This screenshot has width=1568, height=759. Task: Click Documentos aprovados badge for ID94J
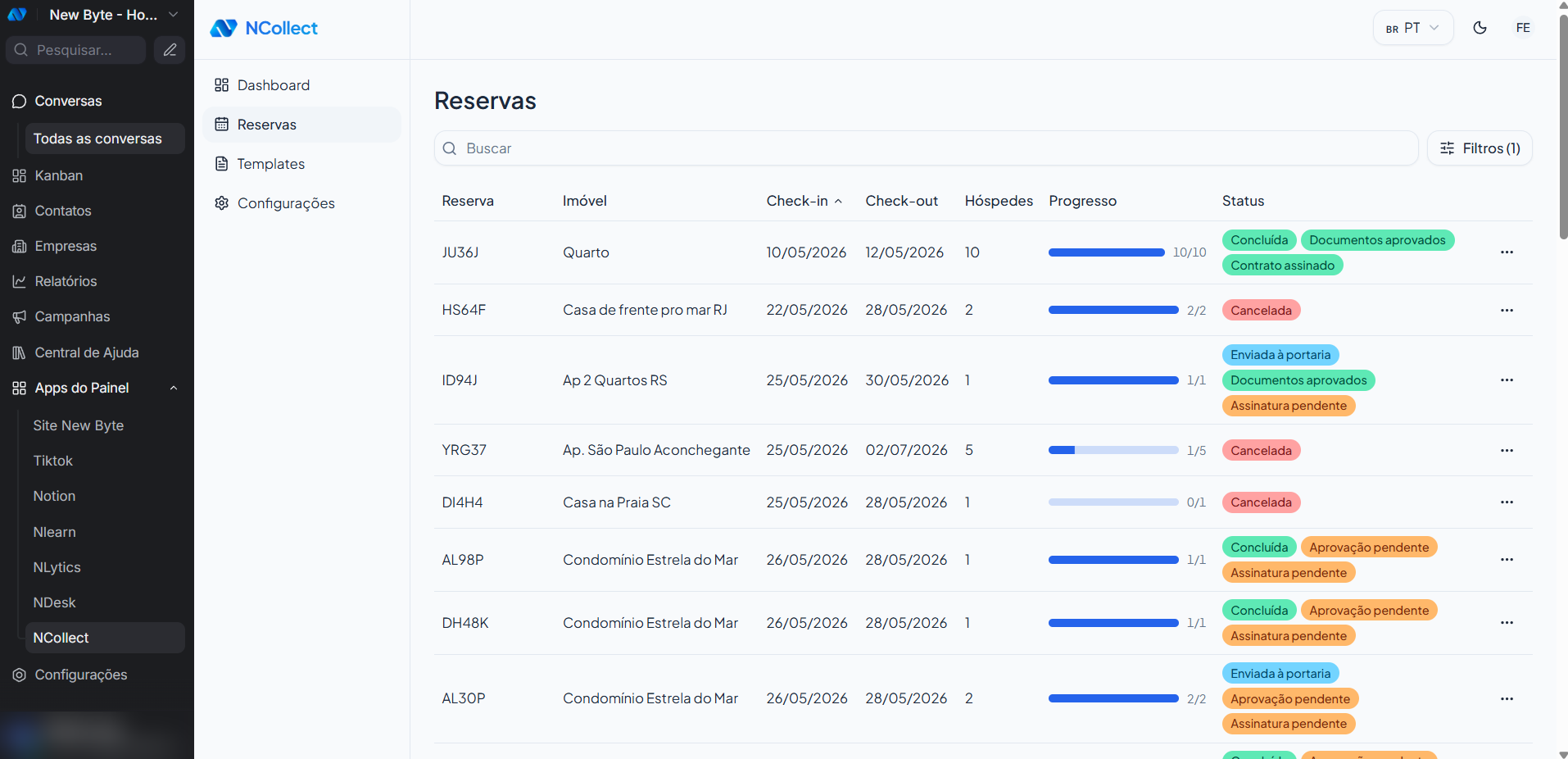coord(1298,380)
